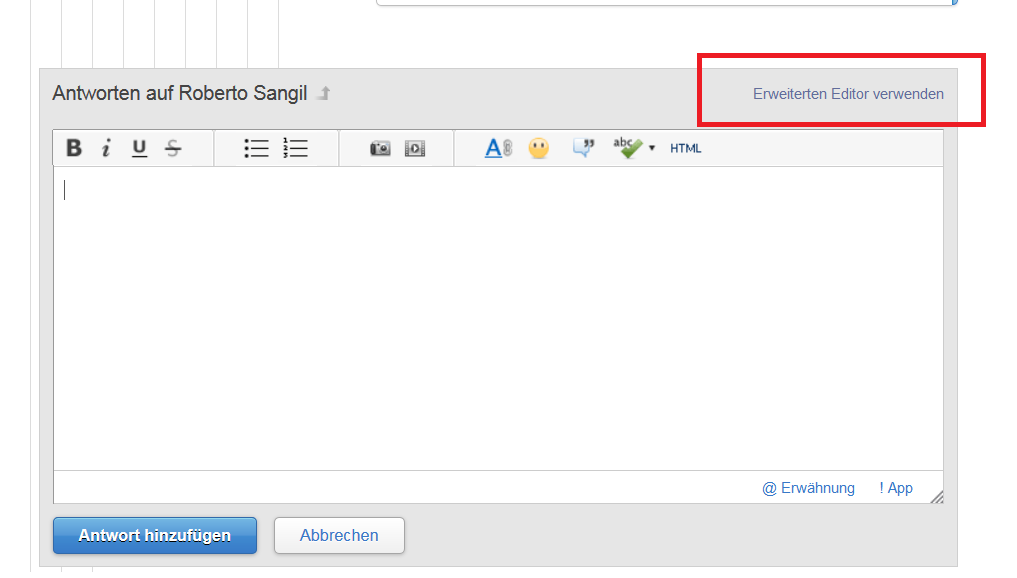Open the emoticon picker
This screenshot has width=1017, height=578.
coord(538,148)
